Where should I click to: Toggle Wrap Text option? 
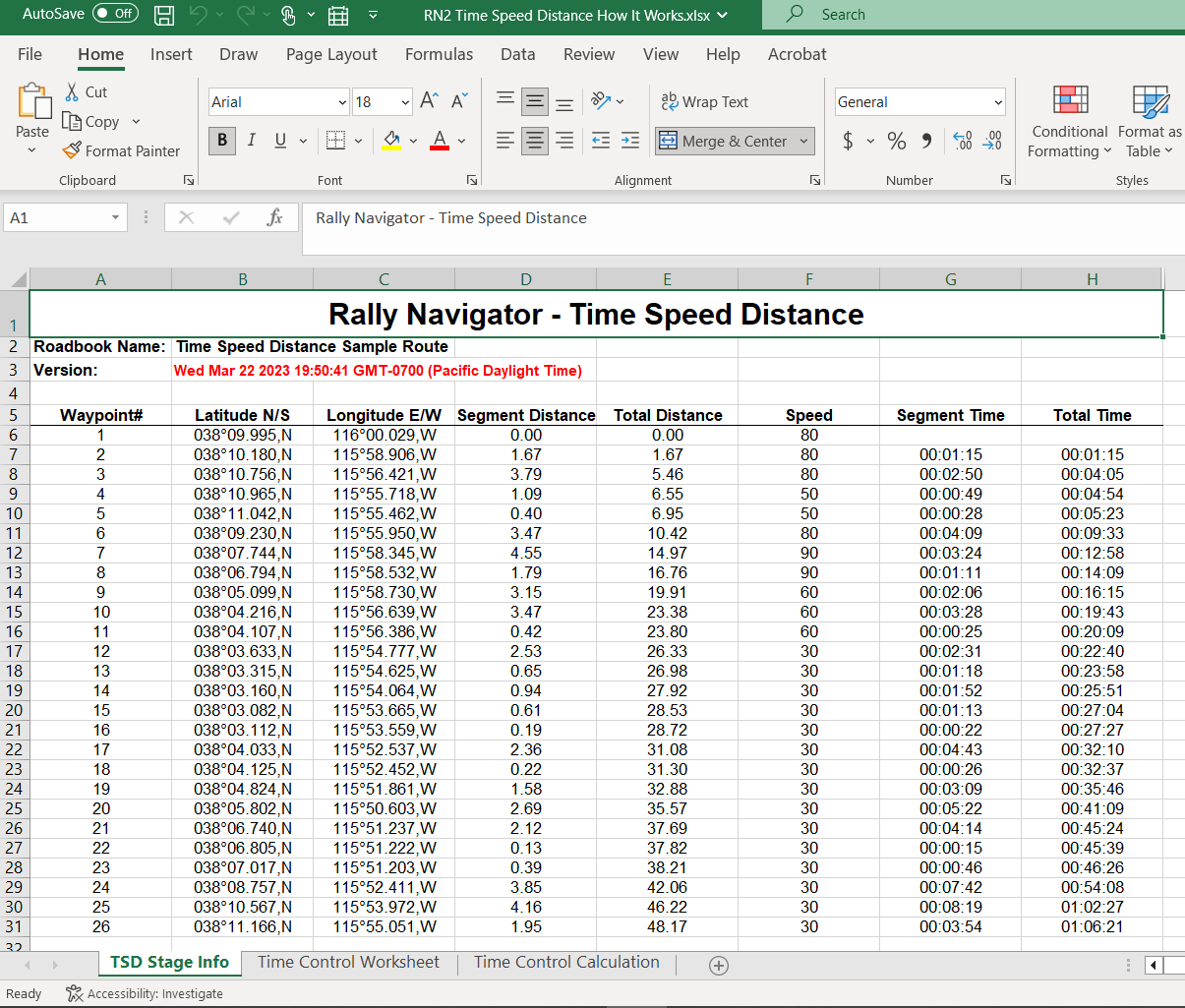pyautogui.click(x=704, y=101)
